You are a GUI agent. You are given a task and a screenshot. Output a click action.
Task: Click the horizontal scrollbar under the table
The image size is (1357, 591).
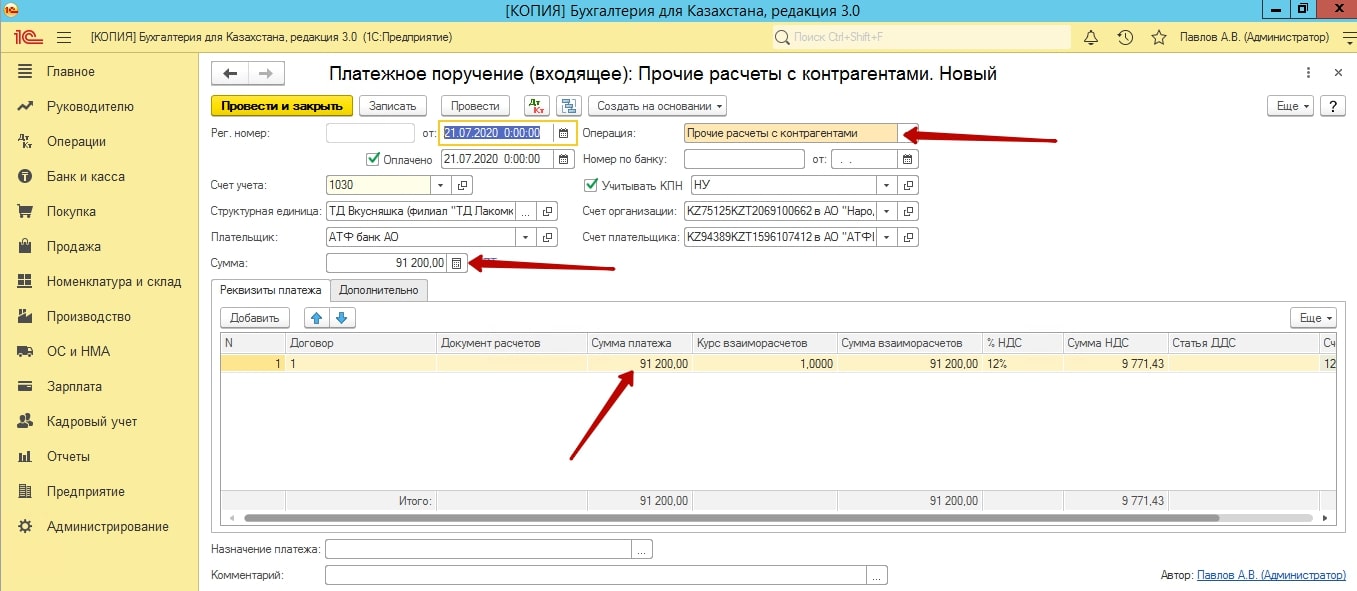click(x=730, y=519)
